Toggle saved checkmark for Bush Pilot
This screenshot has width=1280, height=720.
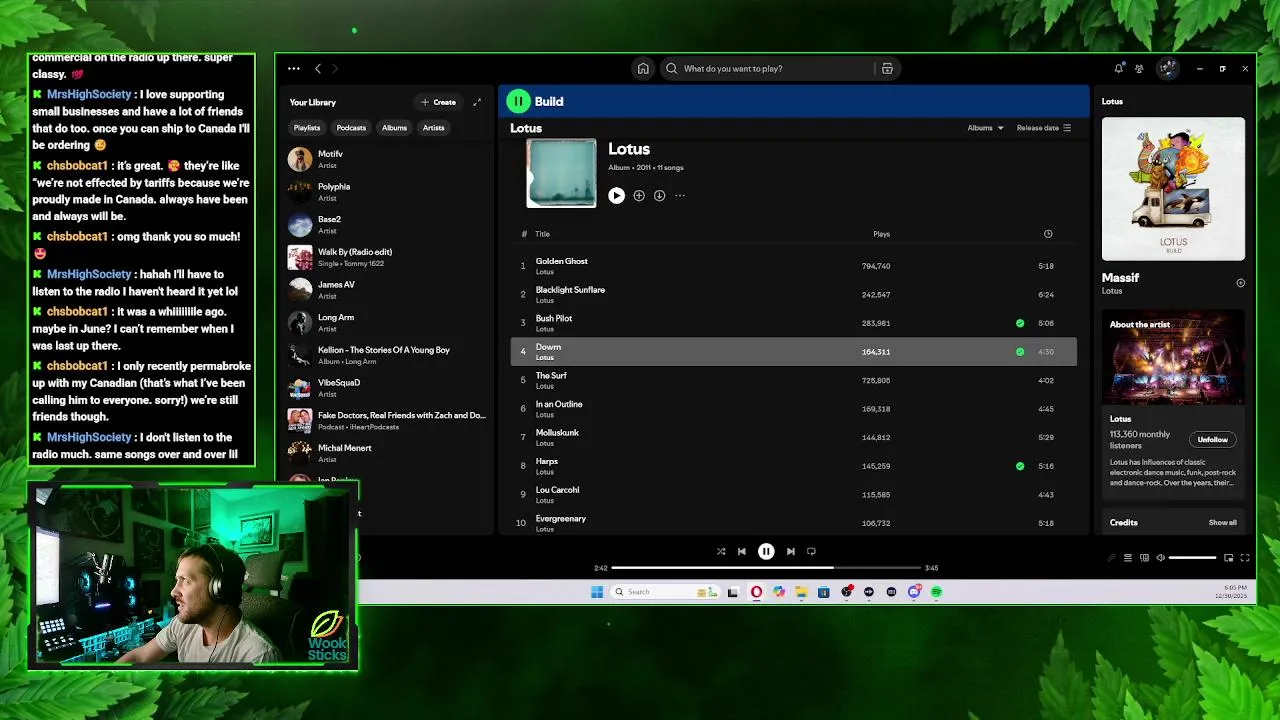1020,323
